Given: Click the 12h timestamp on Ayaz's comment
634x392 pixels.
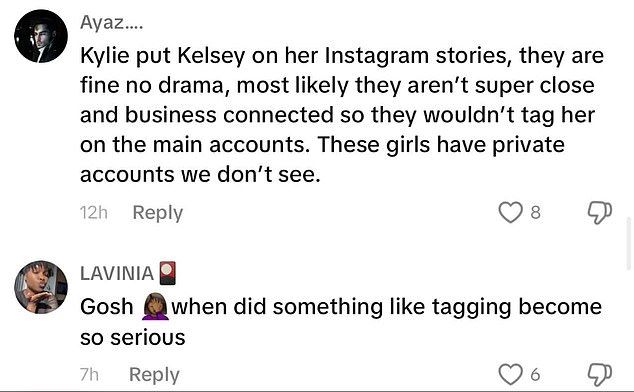Looking at the screenshot, I should 94,213.
